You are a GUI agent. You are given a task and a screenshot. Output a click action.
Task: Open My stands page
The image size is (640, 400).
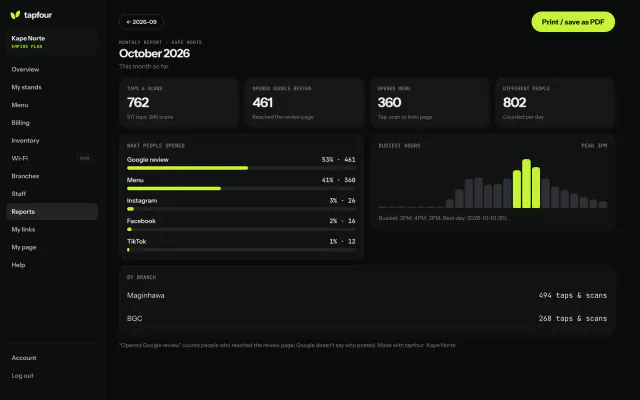[52, 87]
